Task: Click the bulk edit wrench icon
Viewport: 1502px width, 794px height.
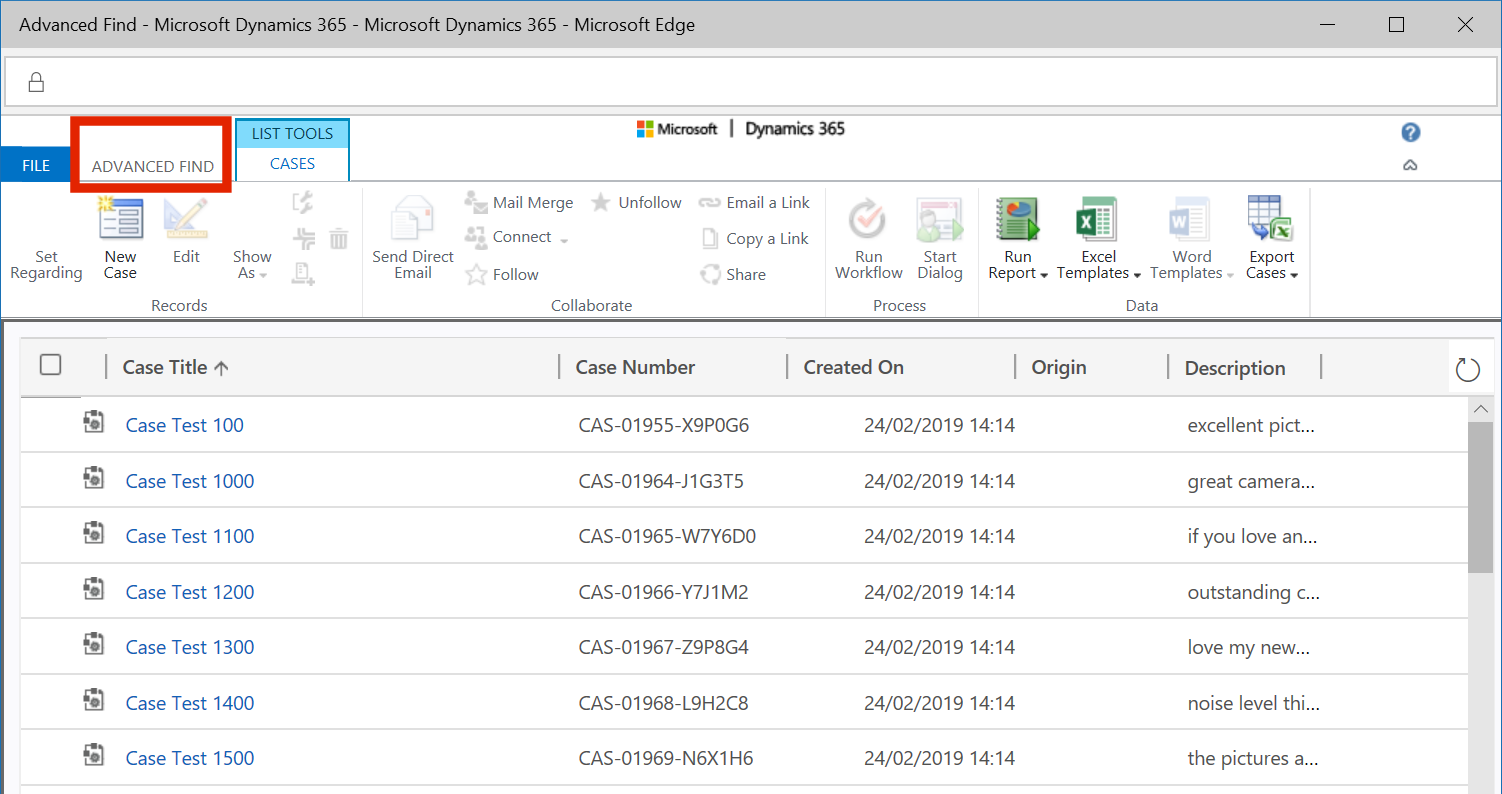Action: (x=303, y=202)
